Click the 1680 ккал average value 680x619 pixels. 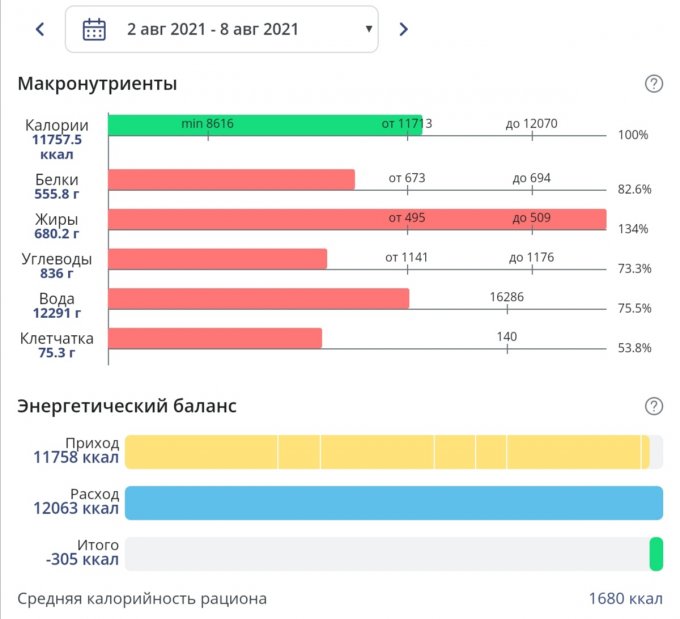[x=625, y=599]
